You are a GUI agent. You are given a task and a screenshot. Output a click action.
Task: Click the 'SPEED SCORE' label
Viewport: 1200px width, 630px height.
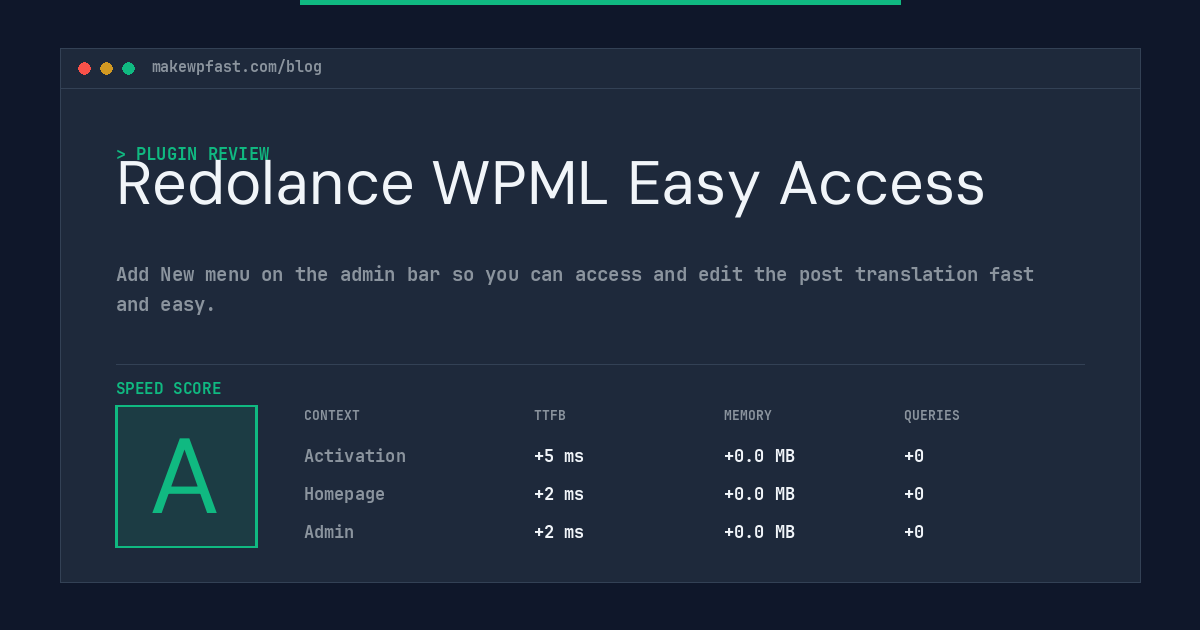[x=169, y=389]
